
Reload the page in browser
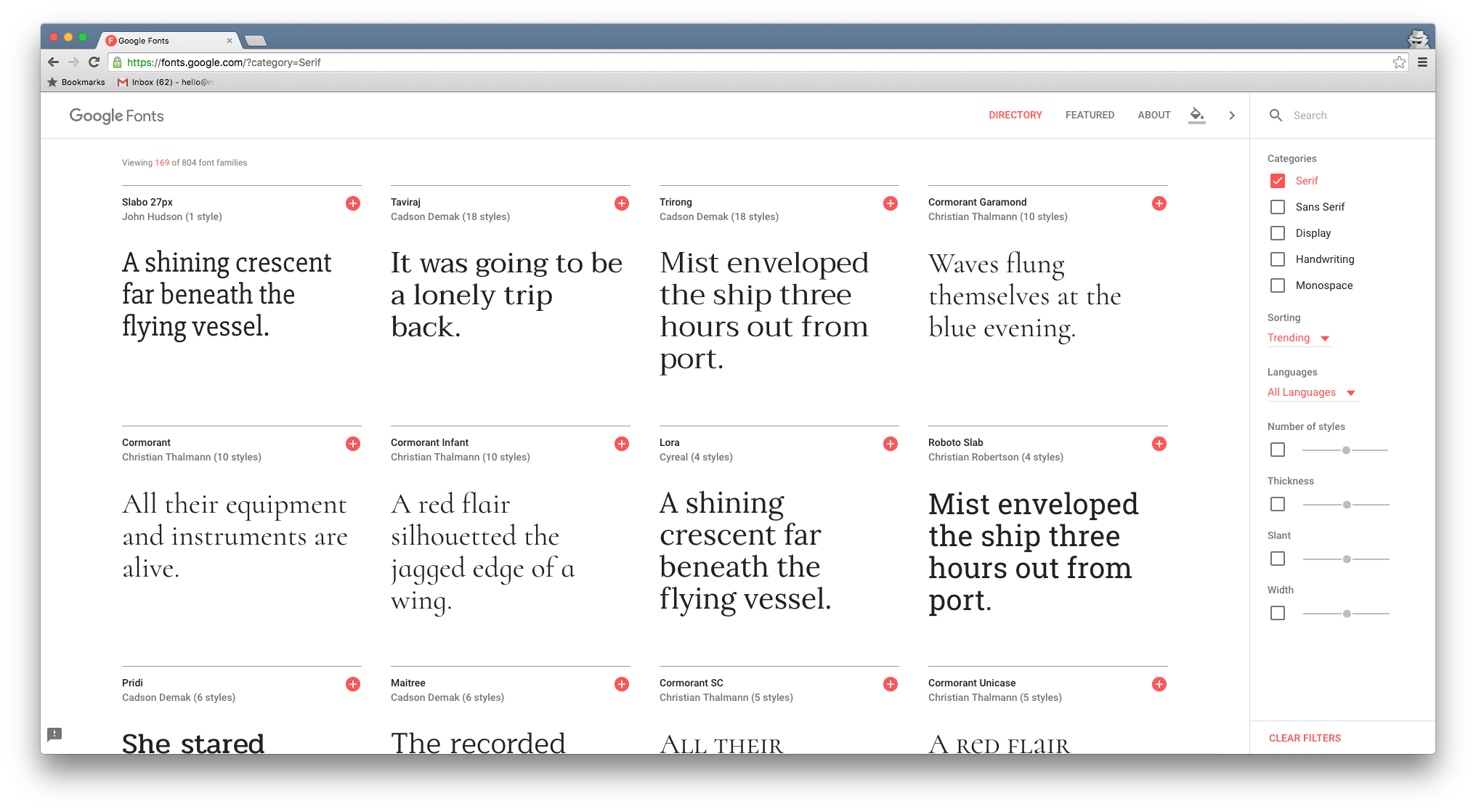click(94, 62)
